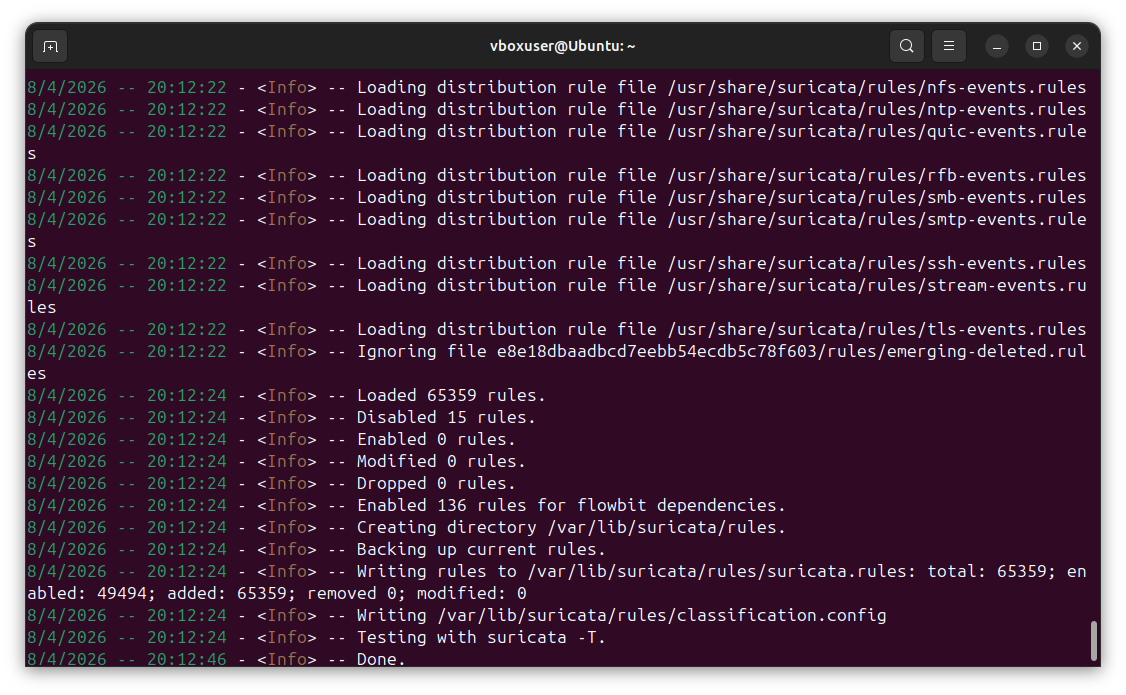1126x695 pixels.
Task: Select the Disabled 15 rules message
Action: [446, 417]
